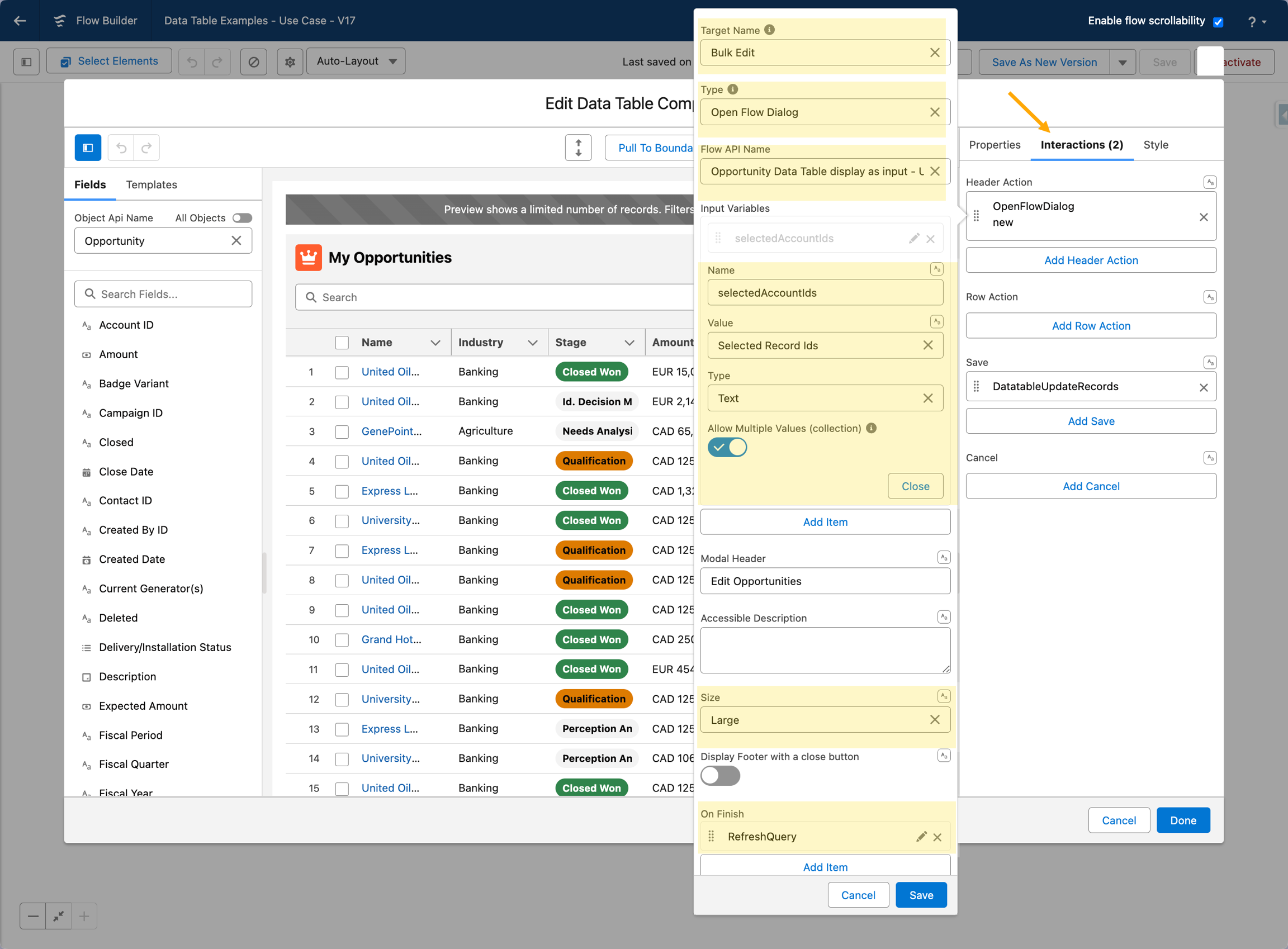Clear the Opportunity object name field

pos(236,241)
